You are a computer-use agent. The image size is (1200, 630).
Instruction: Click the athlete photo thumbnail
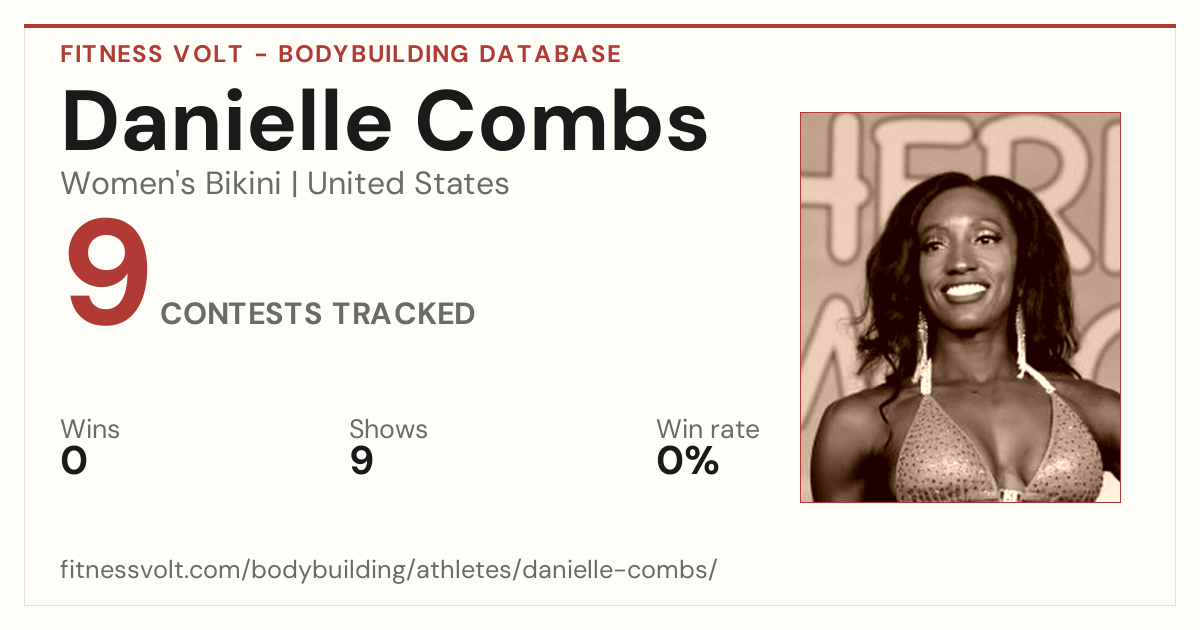960,307
